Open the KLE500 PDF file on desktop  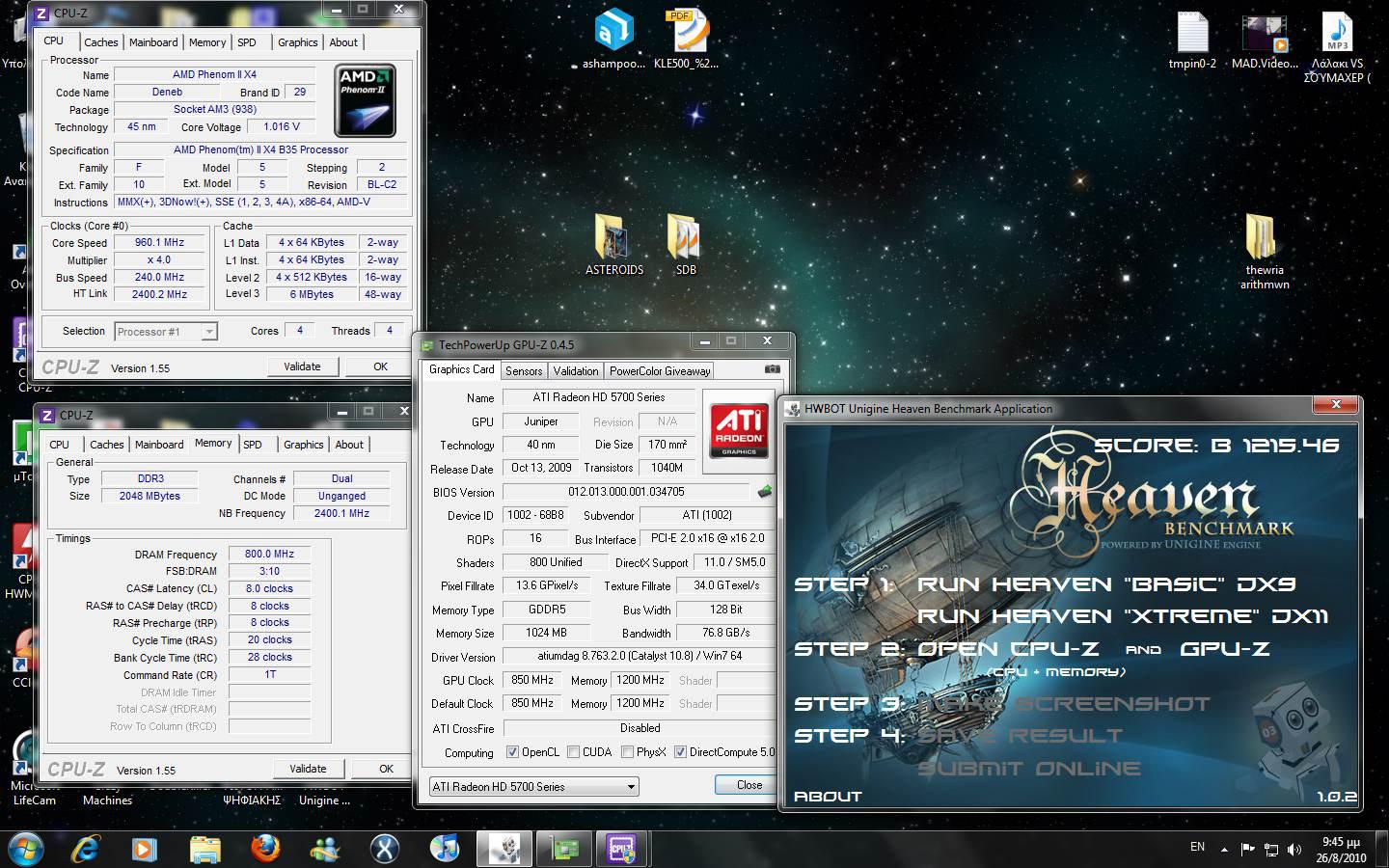coord(686,40)
